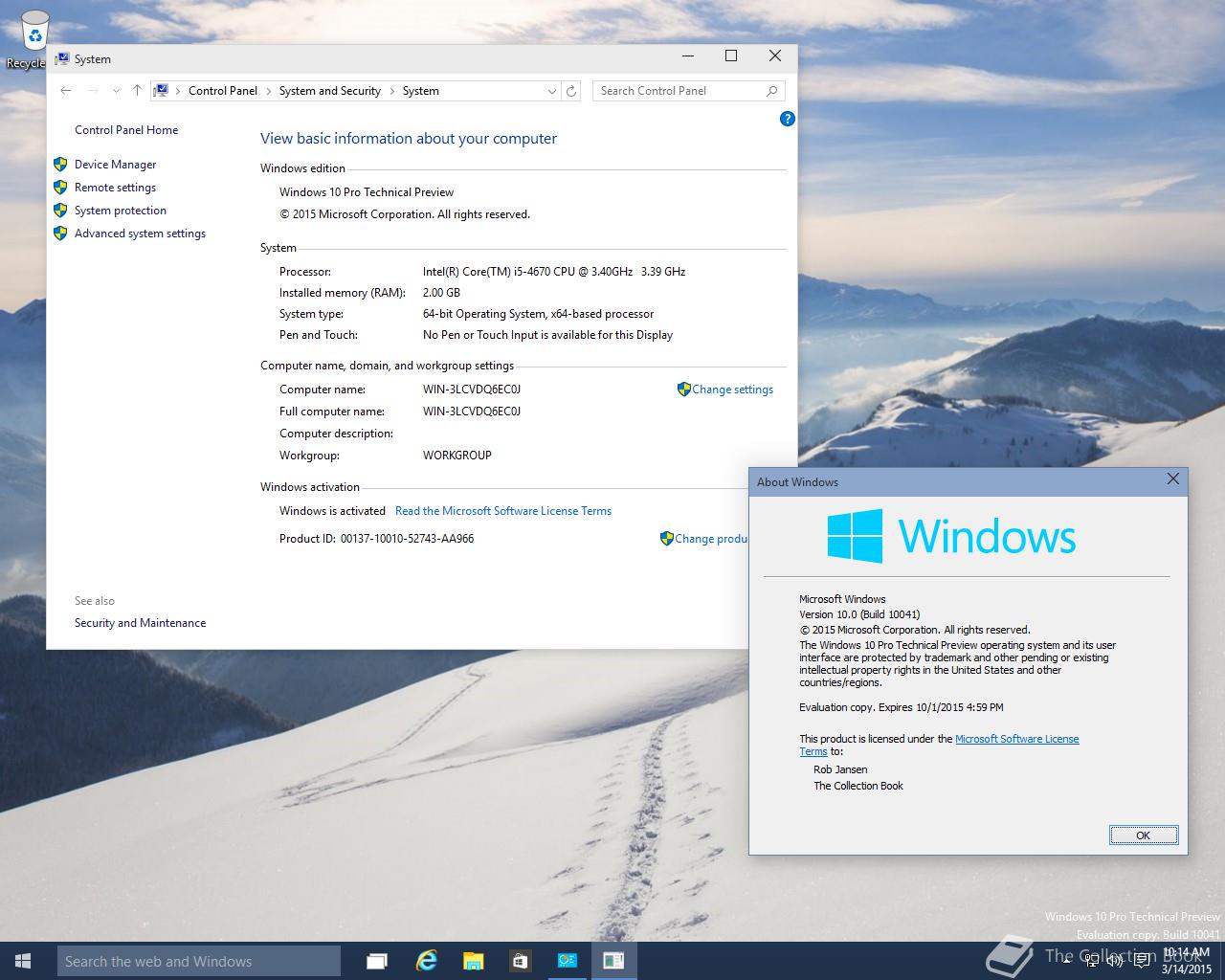Screen dimensions: 1225x980
Task: Open volume control in system tray
Action: pos(1114,961)
